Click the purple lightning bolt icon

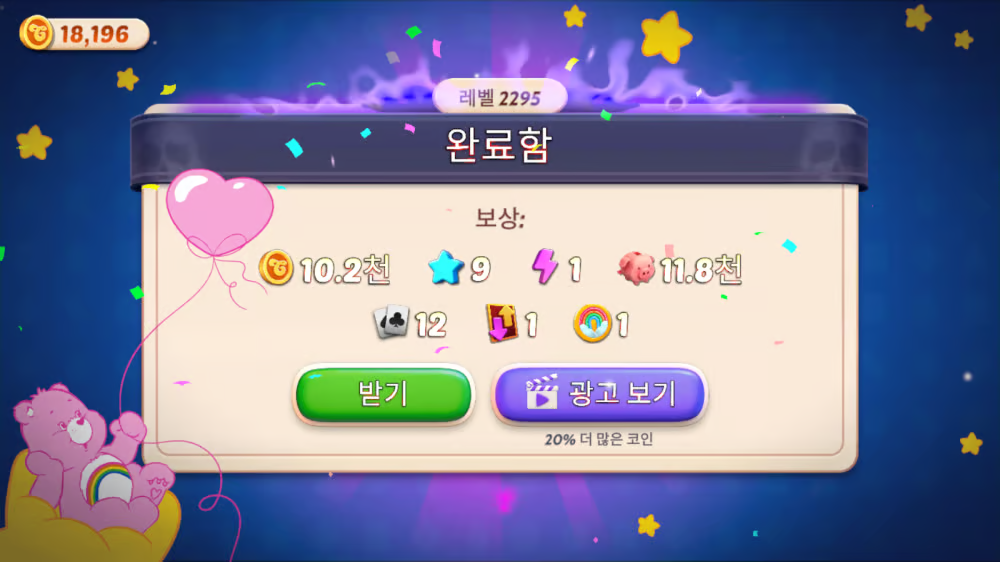point(545,266)
